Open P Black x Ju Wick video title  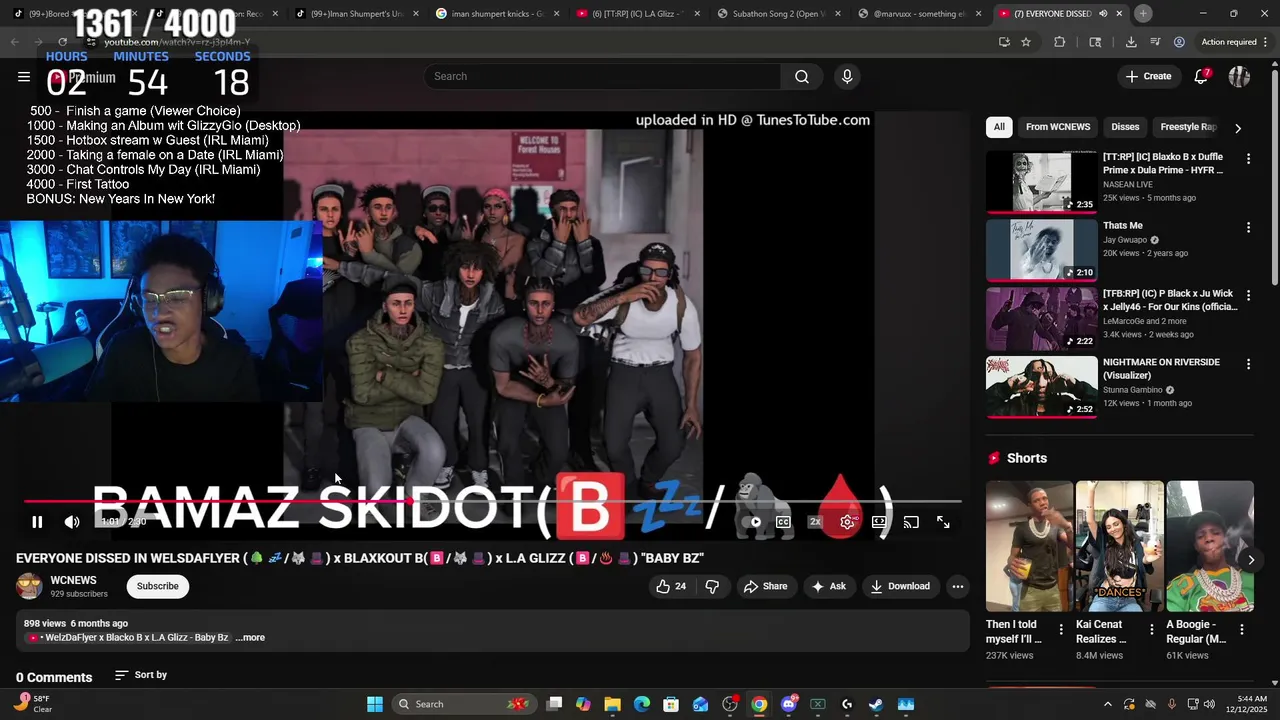pos(1168,300)
